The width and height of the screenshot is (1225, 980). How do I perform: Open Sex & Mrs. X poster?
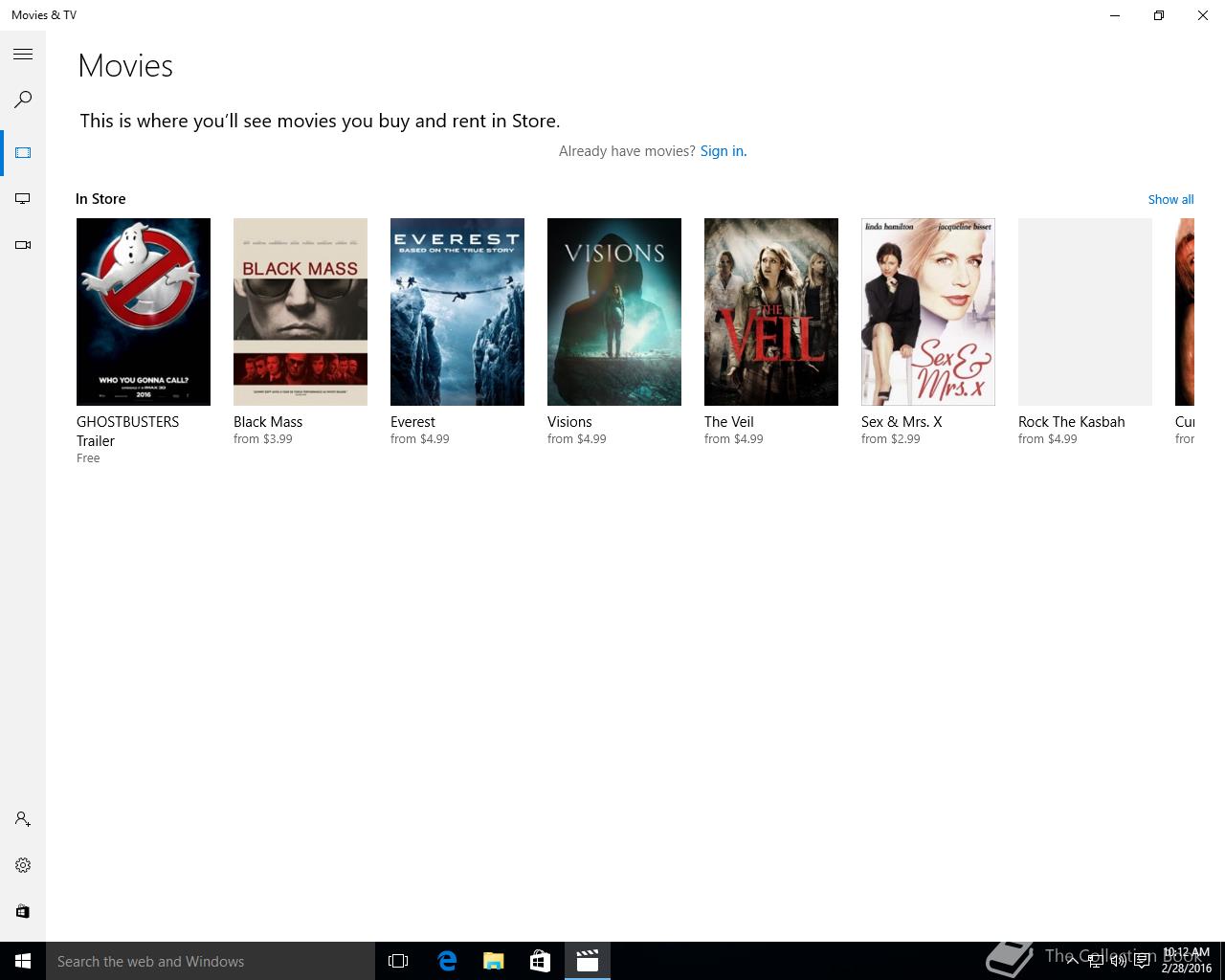(928, 312)
